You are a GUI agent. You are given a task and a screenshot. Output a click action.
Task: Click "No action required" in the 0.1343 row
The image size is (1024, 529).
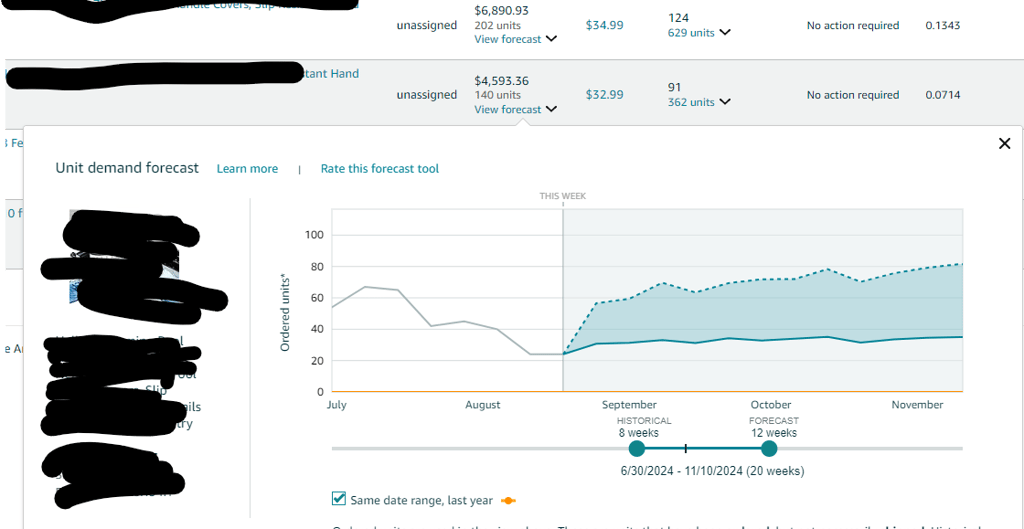coord(853,26)
